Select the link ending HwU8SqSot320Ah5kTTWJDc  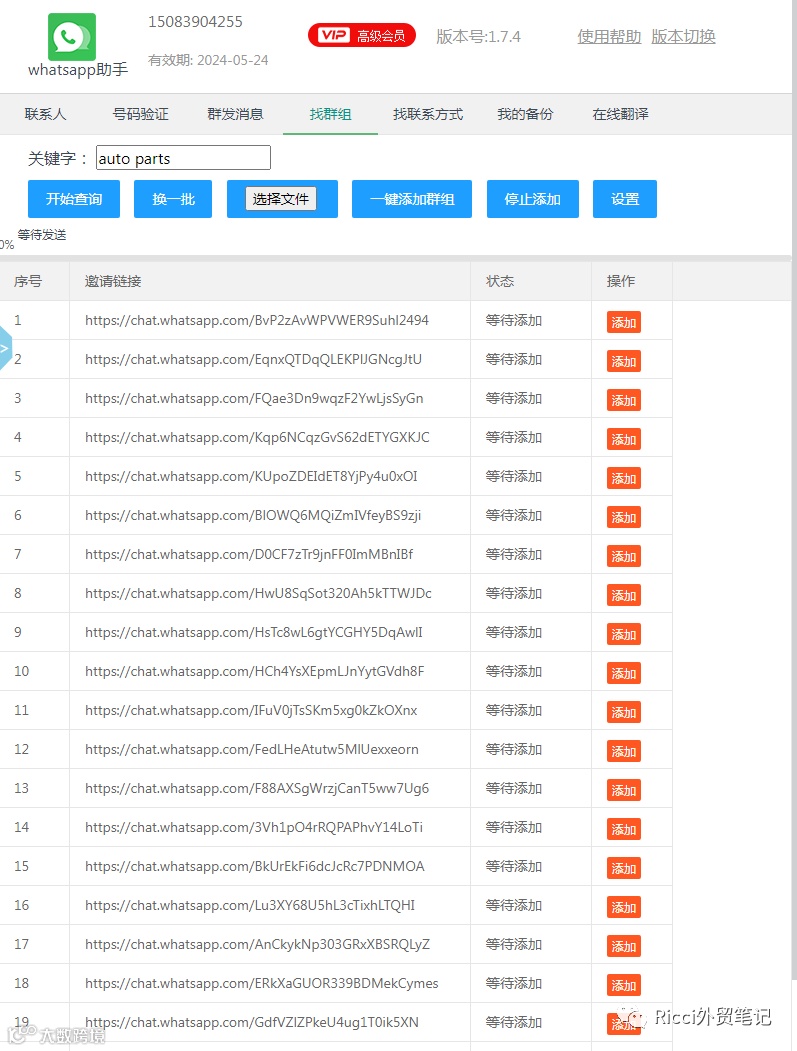point(258,593)
